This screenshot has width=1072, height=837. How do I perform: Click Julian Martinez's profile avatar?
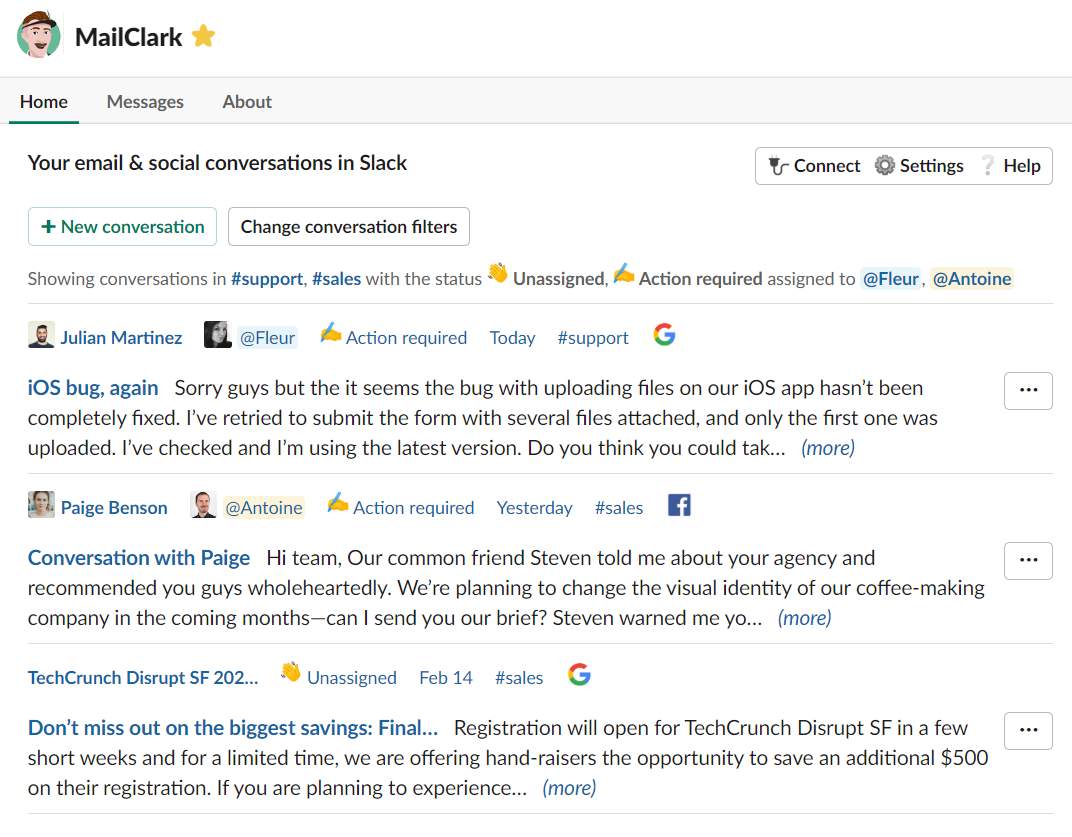click(x=41, y=336)
